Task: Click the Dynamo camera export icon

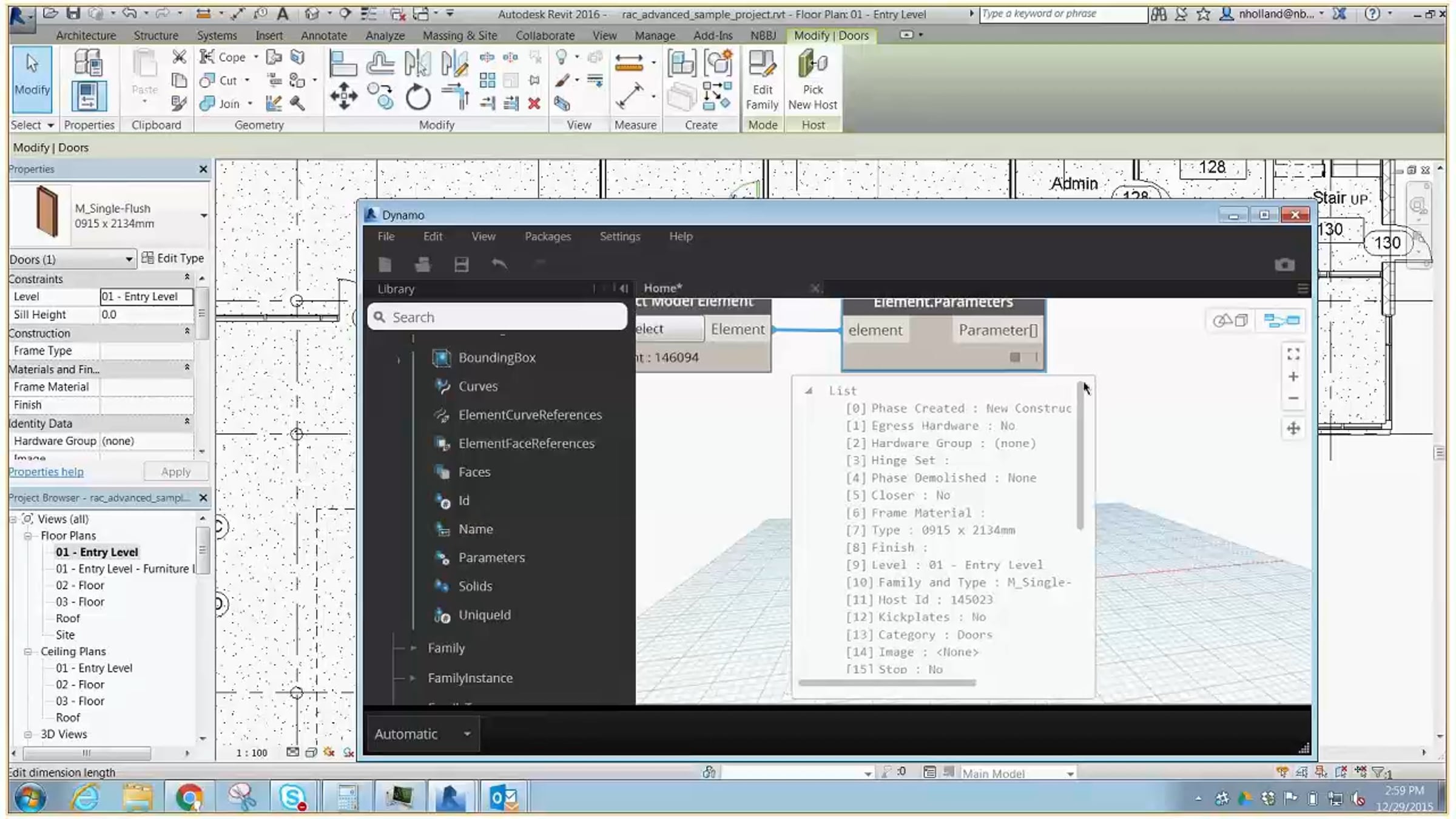Action: pos(1284,265)
